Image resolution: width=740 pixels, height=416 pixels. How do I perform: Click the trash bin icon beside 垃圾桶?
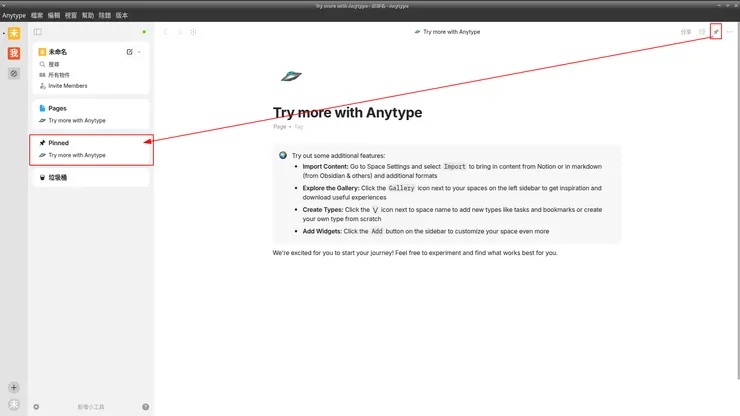pos(42,178)
